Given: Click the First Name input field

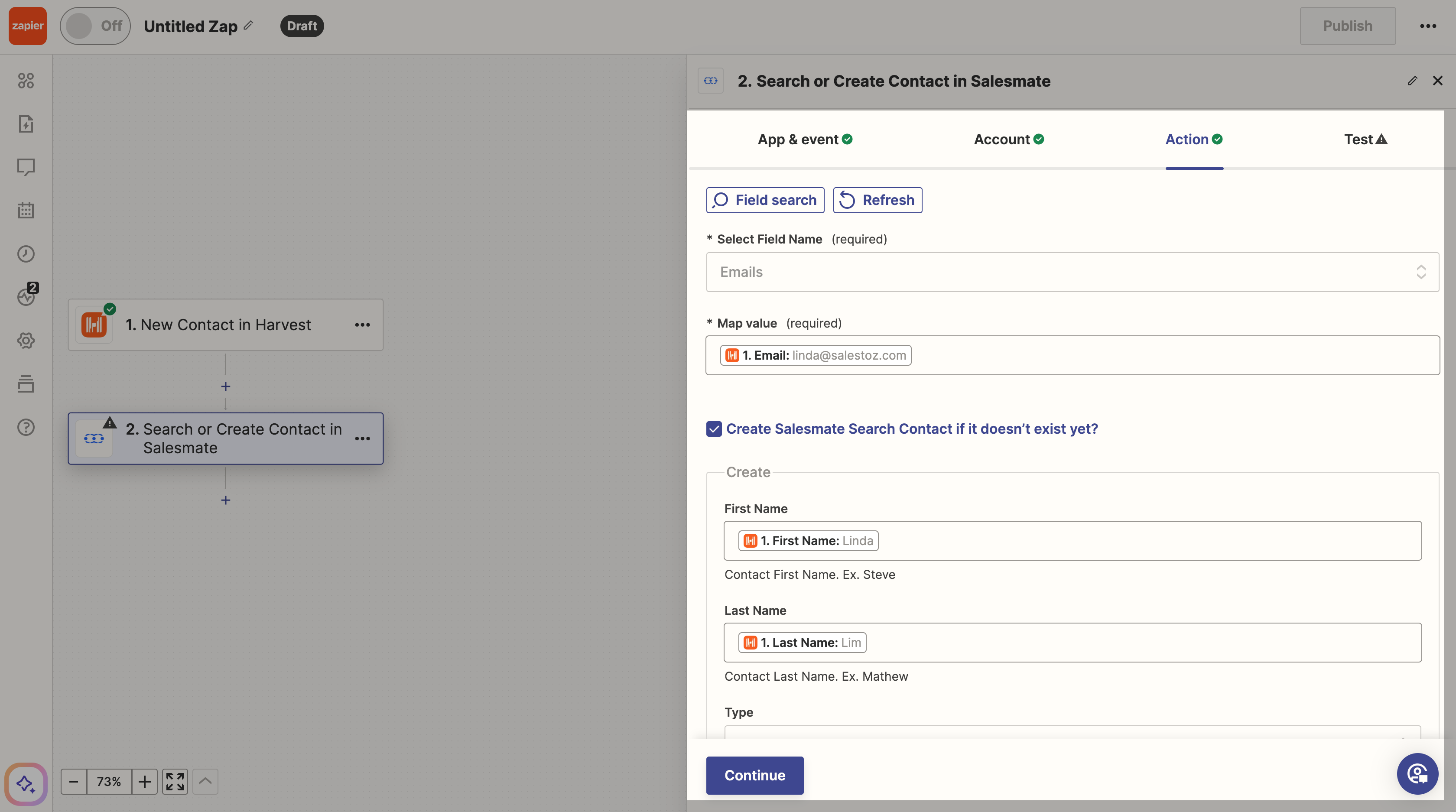Looking at the screenshot, I should 1072,541.
